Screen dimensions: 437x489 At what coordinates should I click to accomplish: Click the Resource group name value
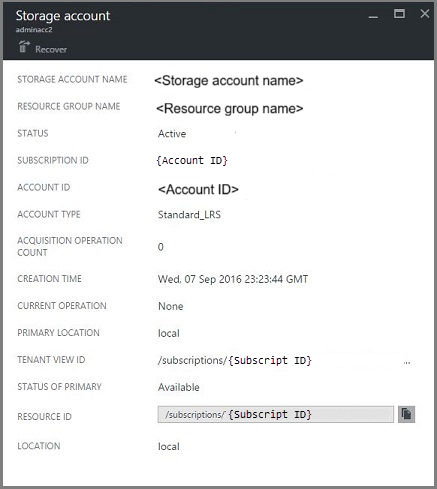click(230, 109)
